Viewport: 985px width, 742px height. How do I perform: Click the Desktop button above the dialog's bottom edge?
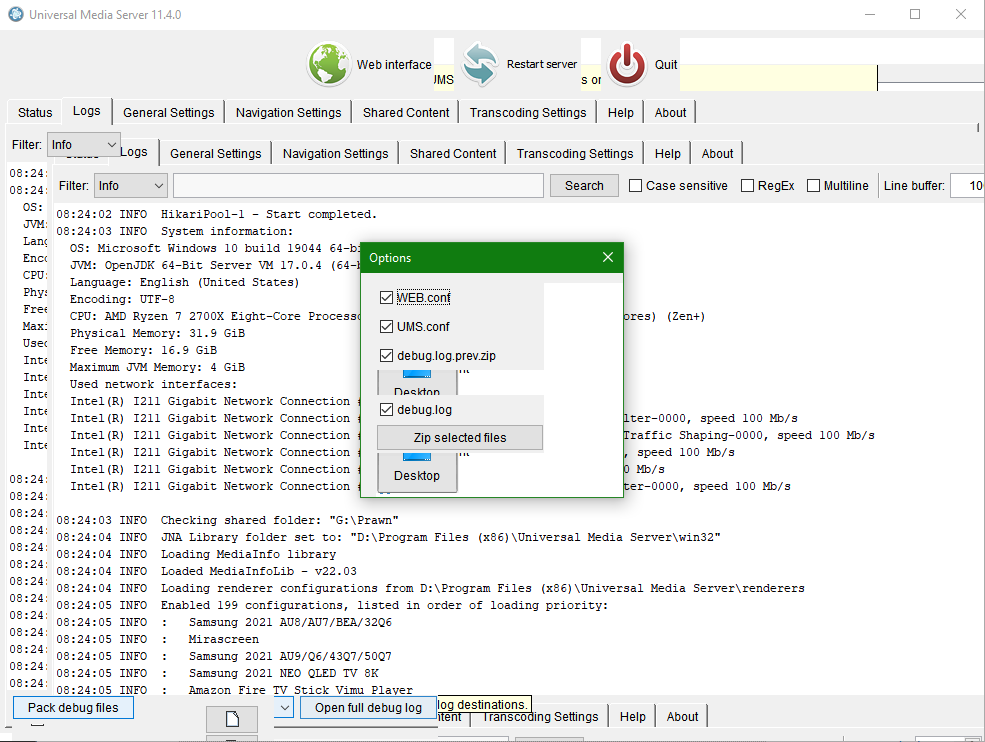click(417, 471)
